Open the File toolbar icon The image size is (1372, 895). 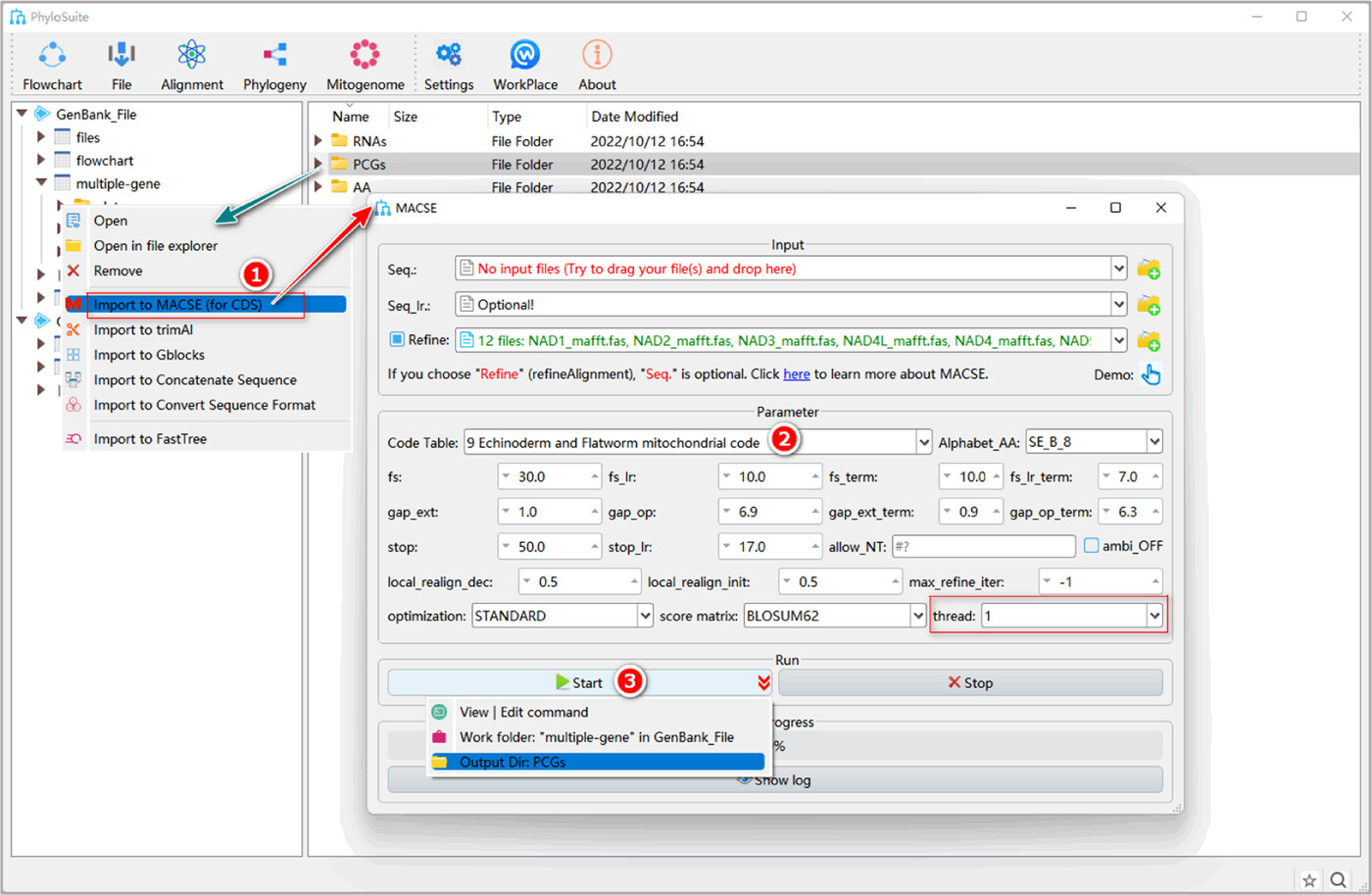coord(122,55)
